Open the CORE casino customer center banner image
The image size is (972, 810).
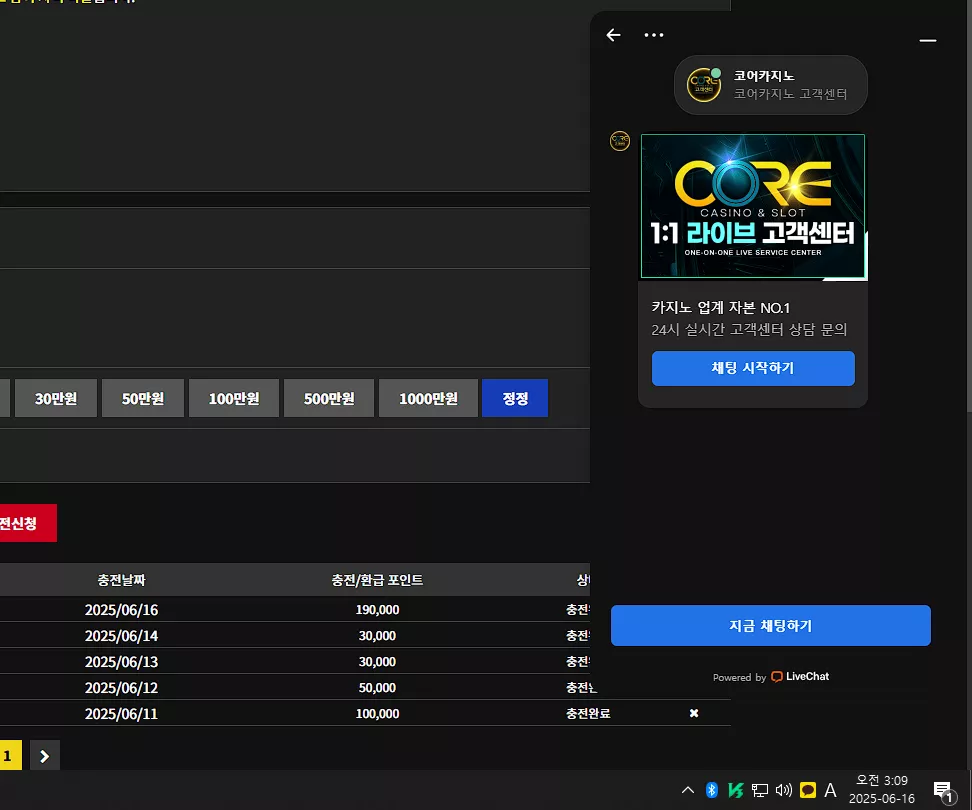click(x=753, y=206)
